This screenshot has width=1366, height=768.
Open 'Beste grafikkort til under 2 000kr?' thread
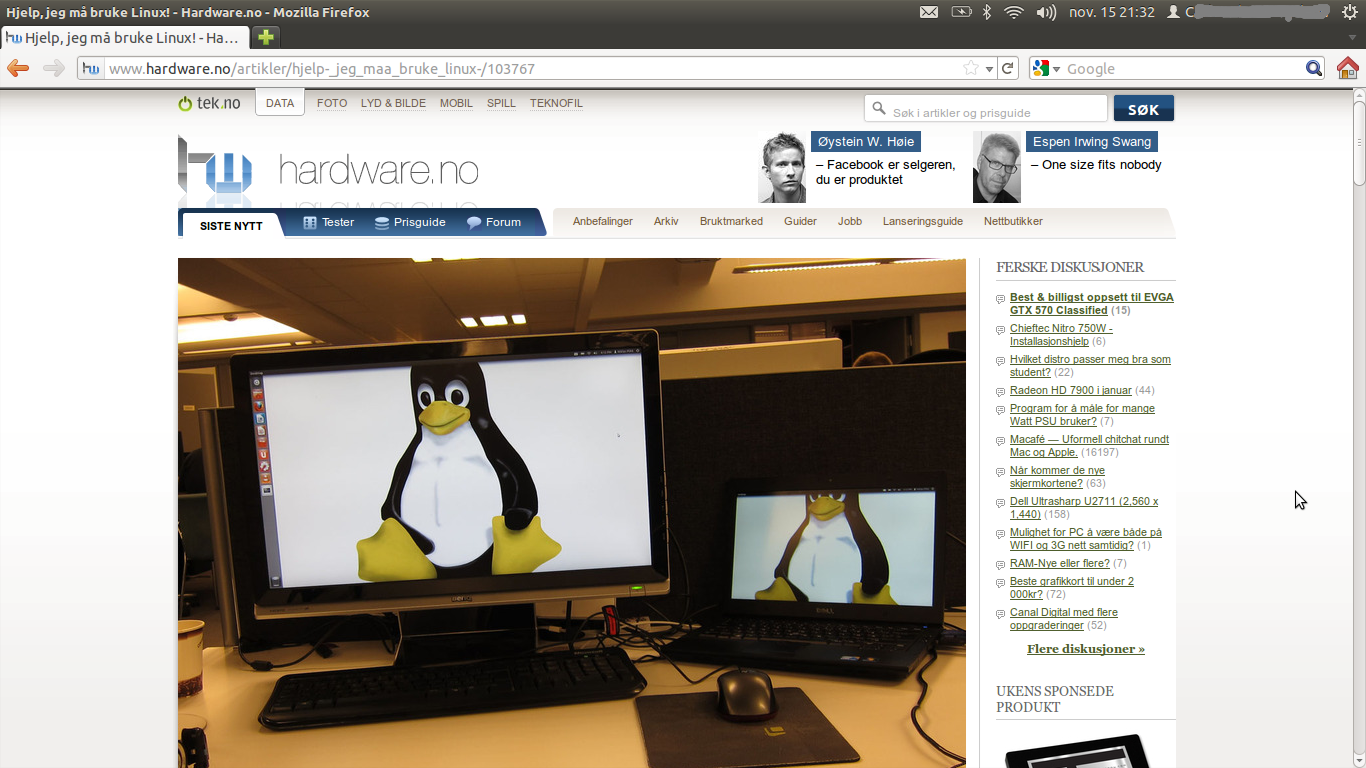pyautogui.click(x=1072, y=588)
